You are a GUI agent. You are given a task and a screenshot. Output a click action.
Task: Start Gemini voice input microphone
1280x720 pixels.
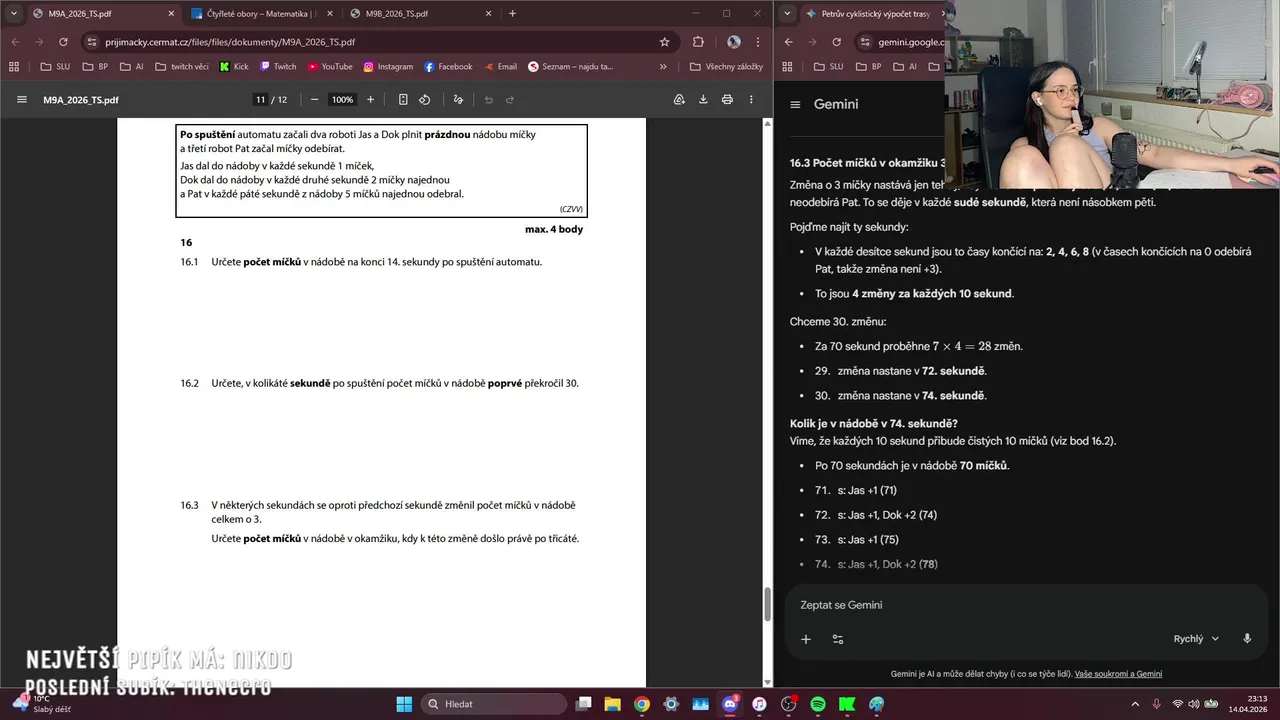coord(1247,639)
